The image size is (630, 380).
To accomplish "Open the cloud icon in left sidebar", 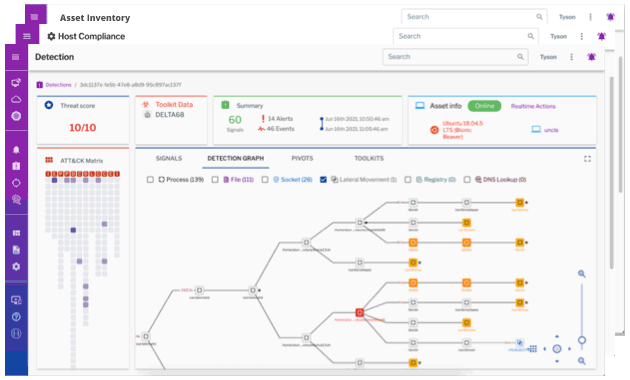I will (x=16, y=99).
